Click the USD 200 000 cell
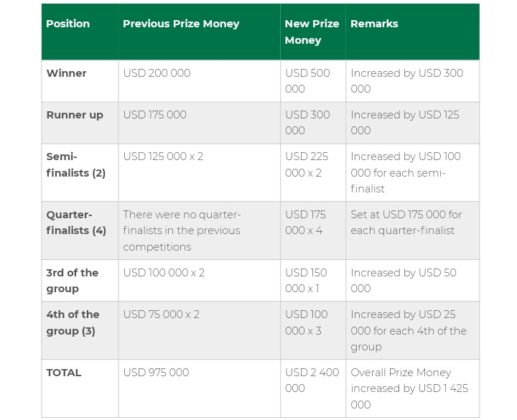The image size is (517, 420). coord(157,73)
